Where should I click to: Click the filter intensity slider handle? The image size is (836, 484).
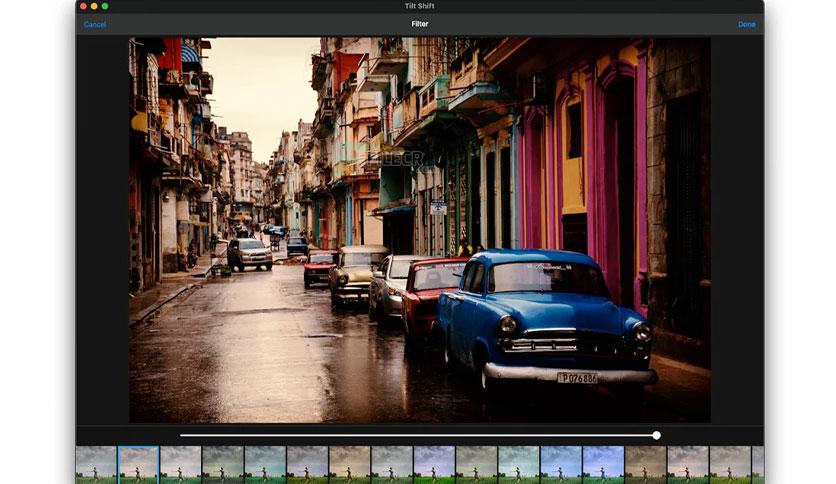[x=656, y=435]
